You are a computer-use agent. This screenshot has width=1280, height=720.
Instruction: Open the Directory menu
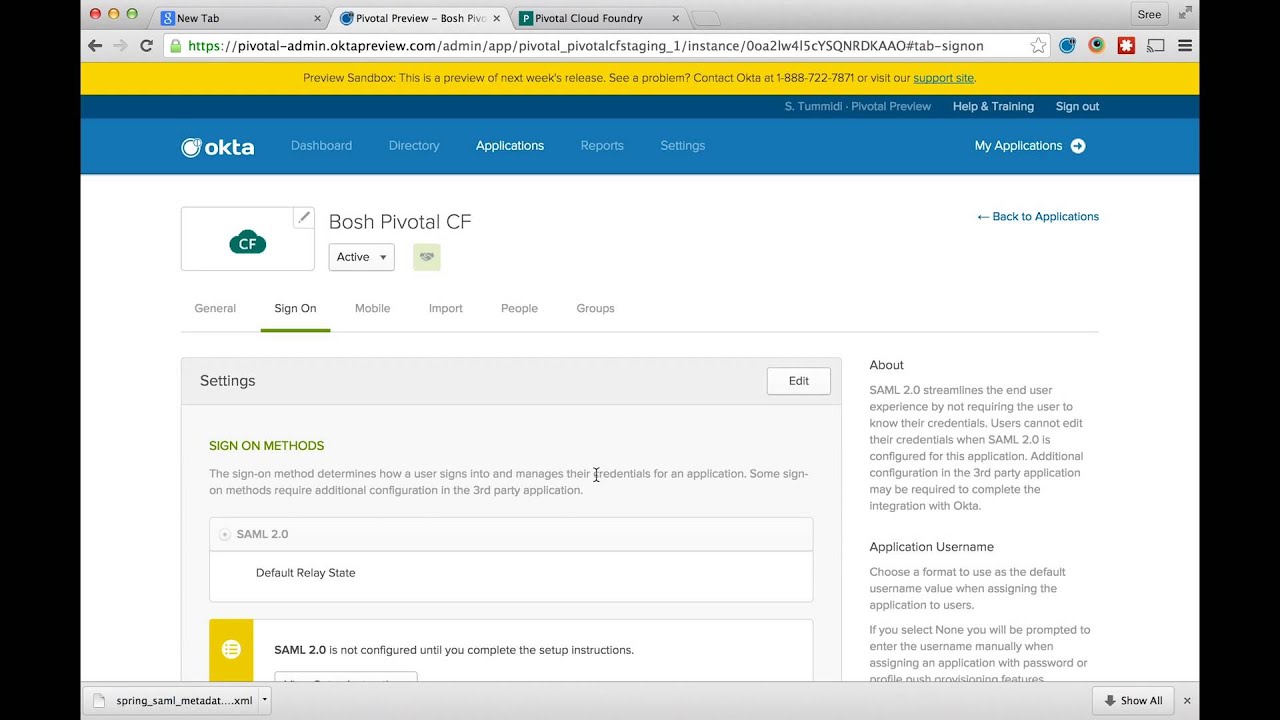tap(414, 146)
